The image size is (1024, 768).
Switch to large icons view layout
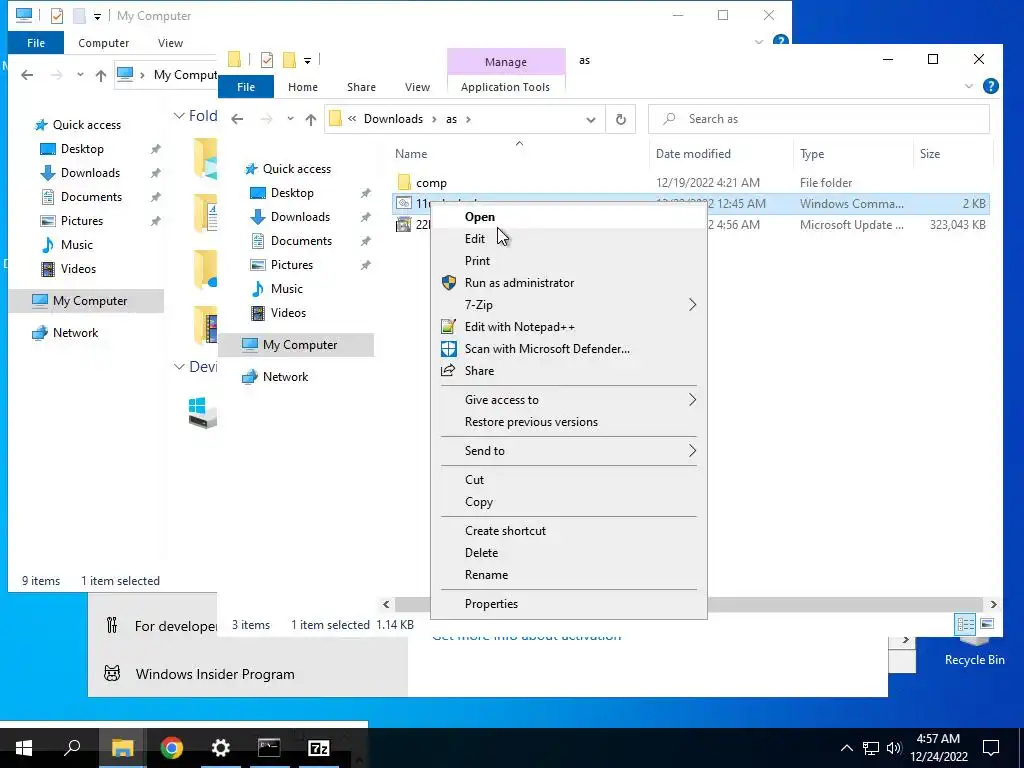pos(987,624)
